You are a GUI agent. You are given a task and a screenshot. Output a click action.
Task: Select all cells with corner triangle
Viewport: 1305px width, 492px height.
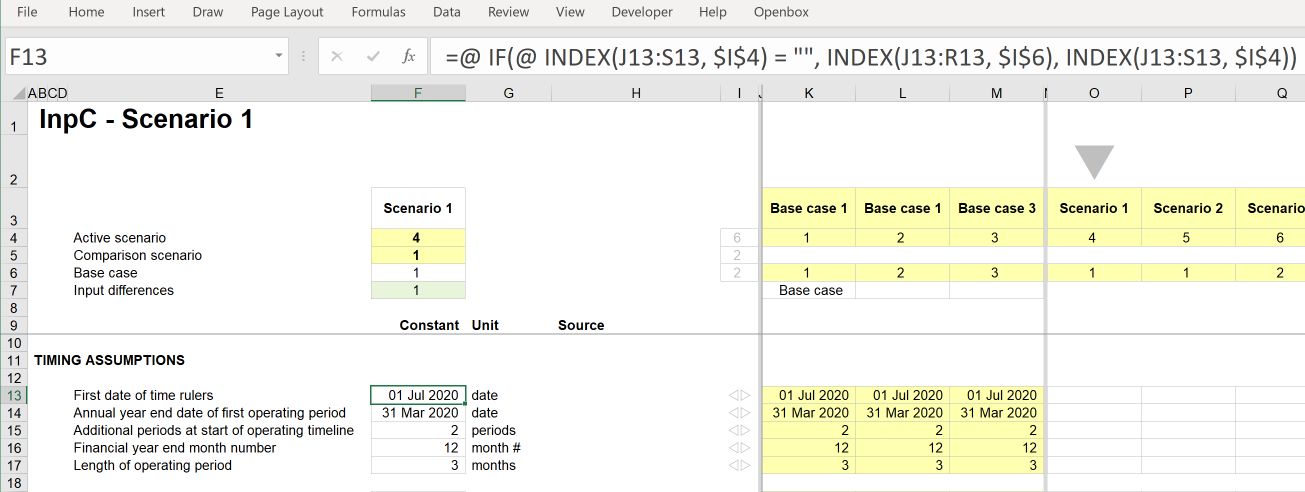point(19,93)
